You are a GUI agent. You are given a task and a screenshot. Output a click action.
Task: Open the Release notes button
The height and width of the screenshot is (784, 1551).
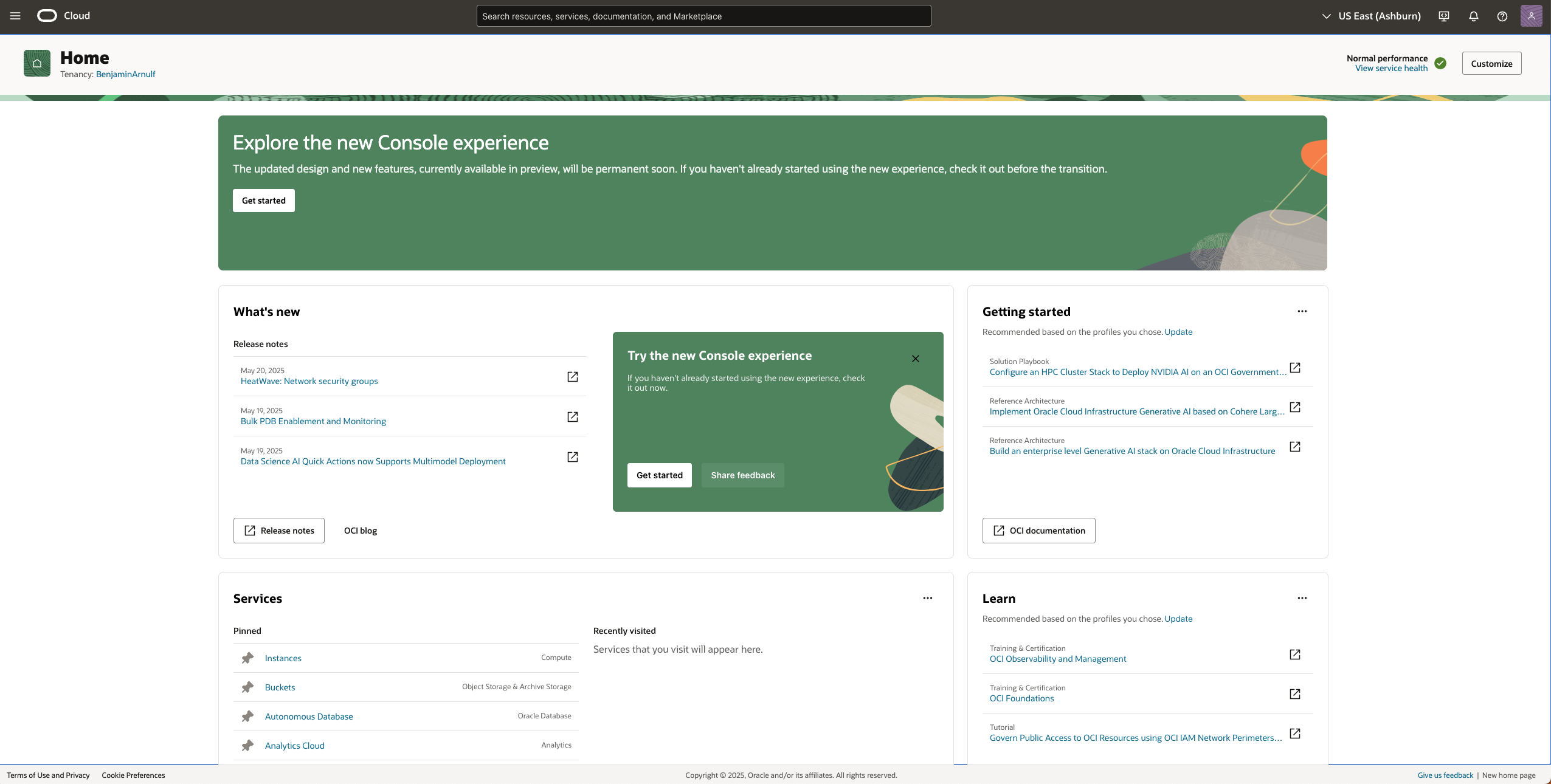pos(279,531)
